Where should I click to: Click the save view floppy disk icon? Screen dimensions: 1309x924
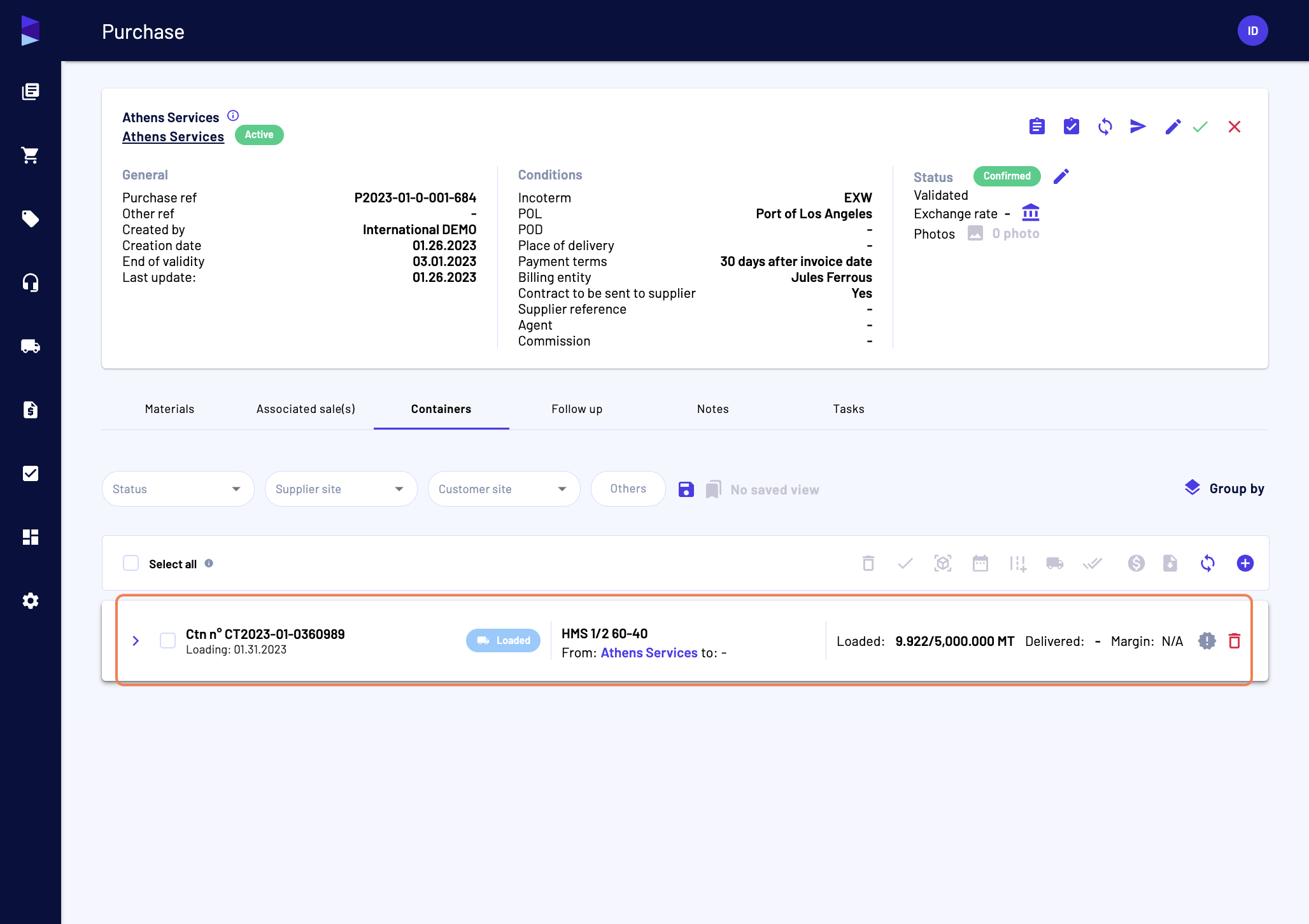point(686,489)
